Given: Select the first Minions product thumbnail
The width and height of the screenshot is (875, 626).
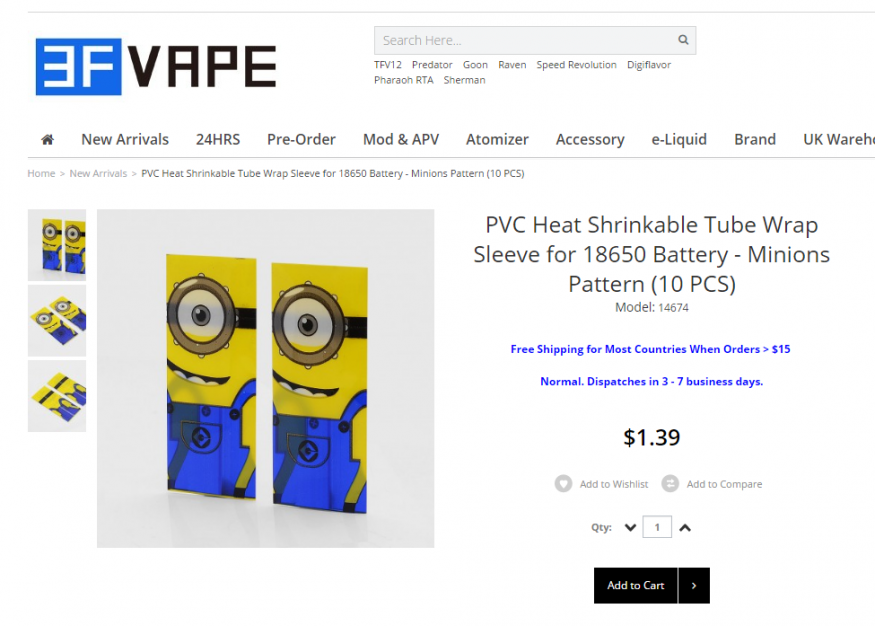Looking at the screenshot, I should (x=57, y=245).
